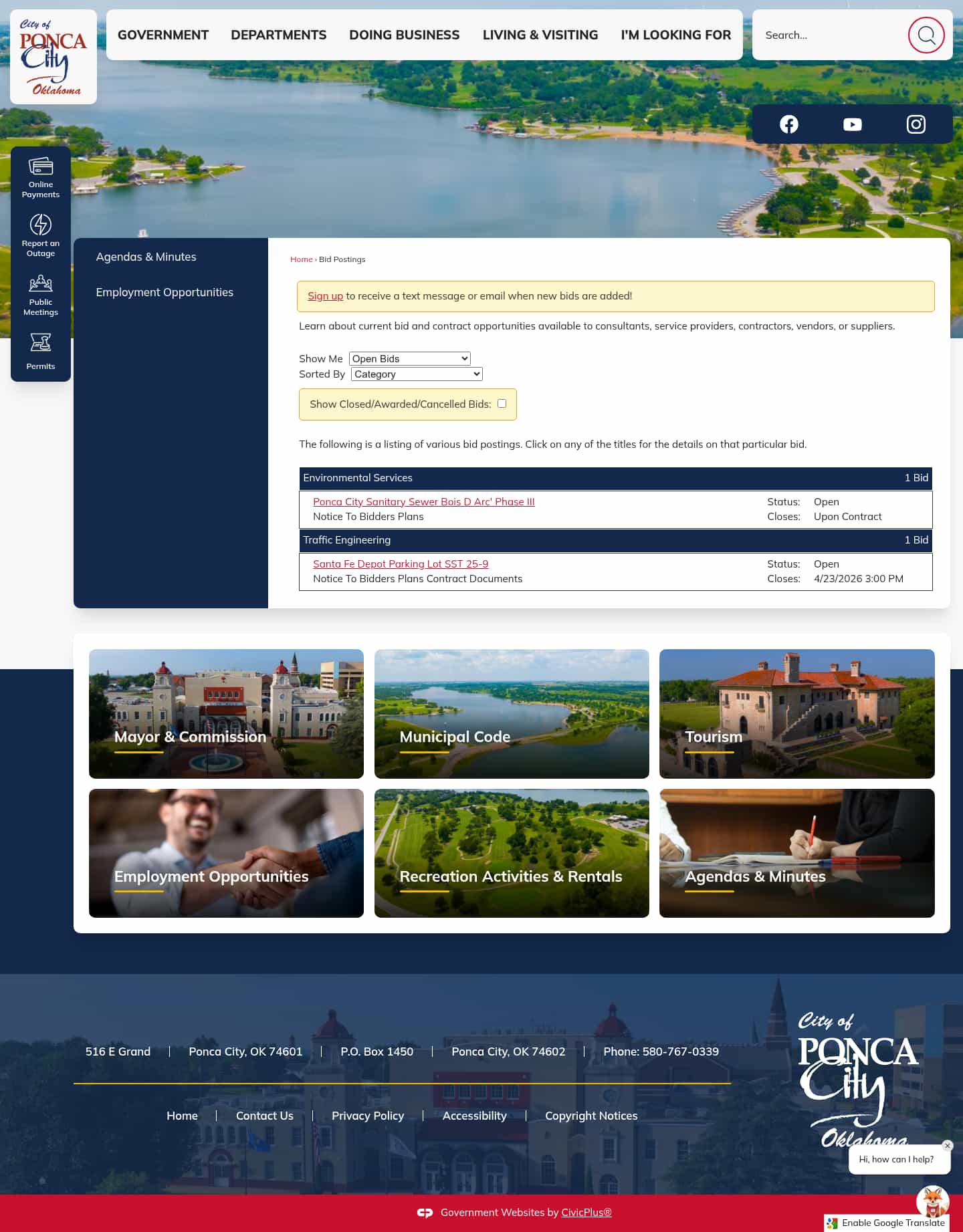Click the 516 E Grand address text

tap(118, 1052)
